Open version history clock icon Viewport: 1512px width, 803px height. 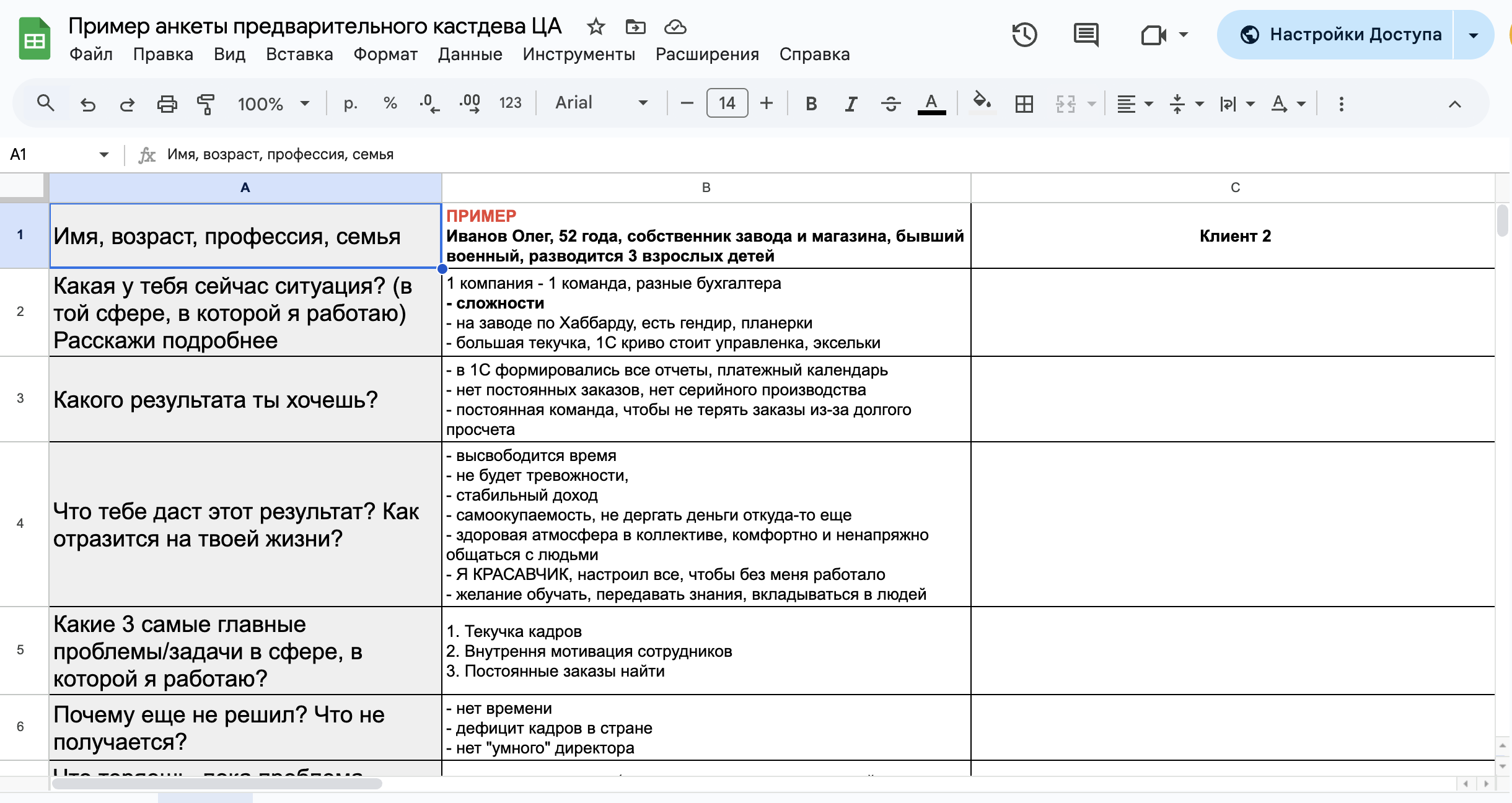coord(1024,35)
